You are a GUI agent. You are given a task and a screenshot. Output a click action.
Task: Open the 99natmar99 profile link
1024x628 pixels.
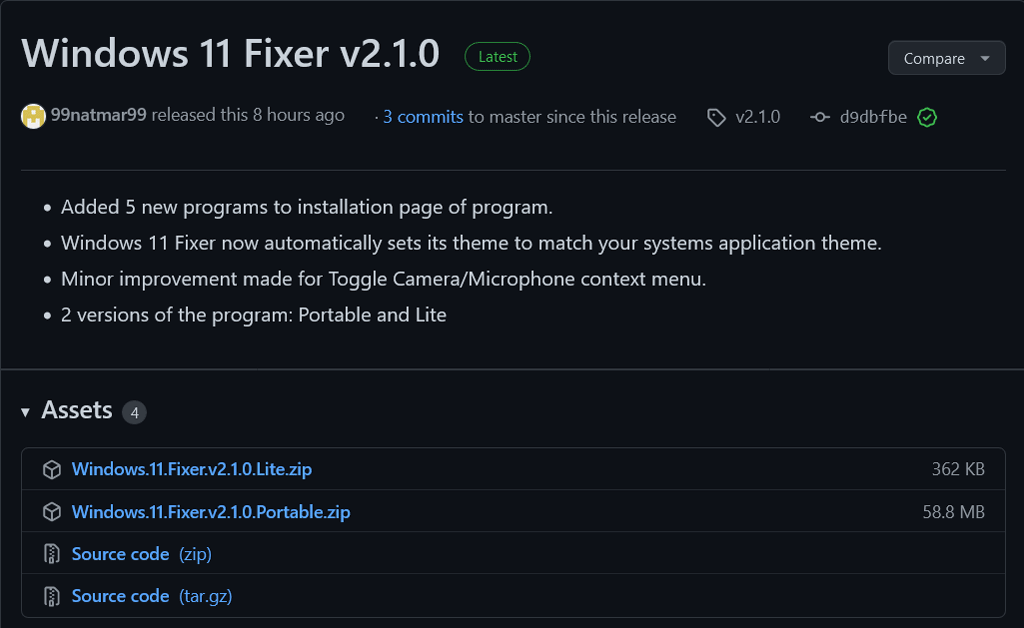point(99,116)
